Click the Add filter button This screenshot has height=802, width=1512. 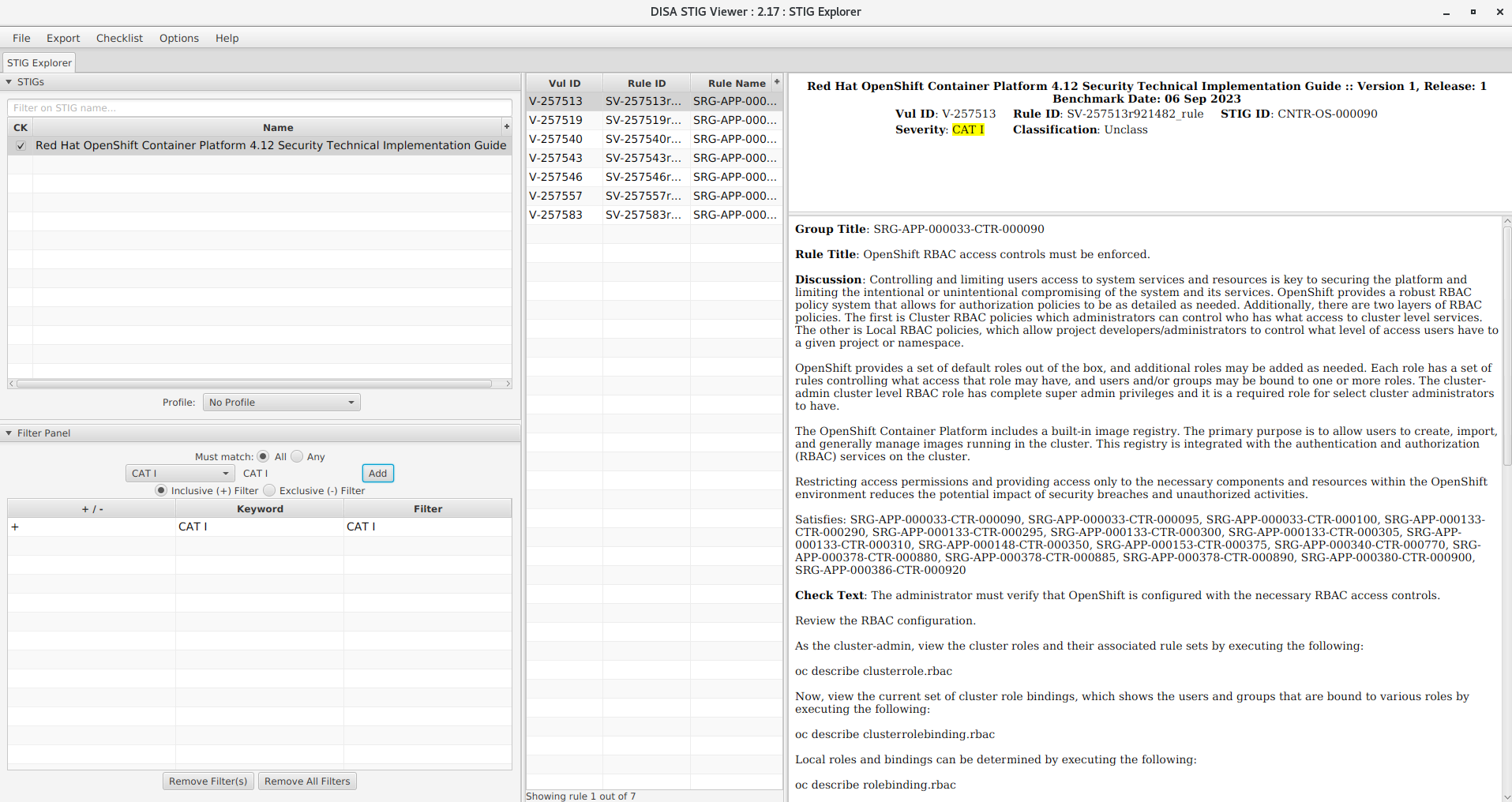tap(378, 474)
